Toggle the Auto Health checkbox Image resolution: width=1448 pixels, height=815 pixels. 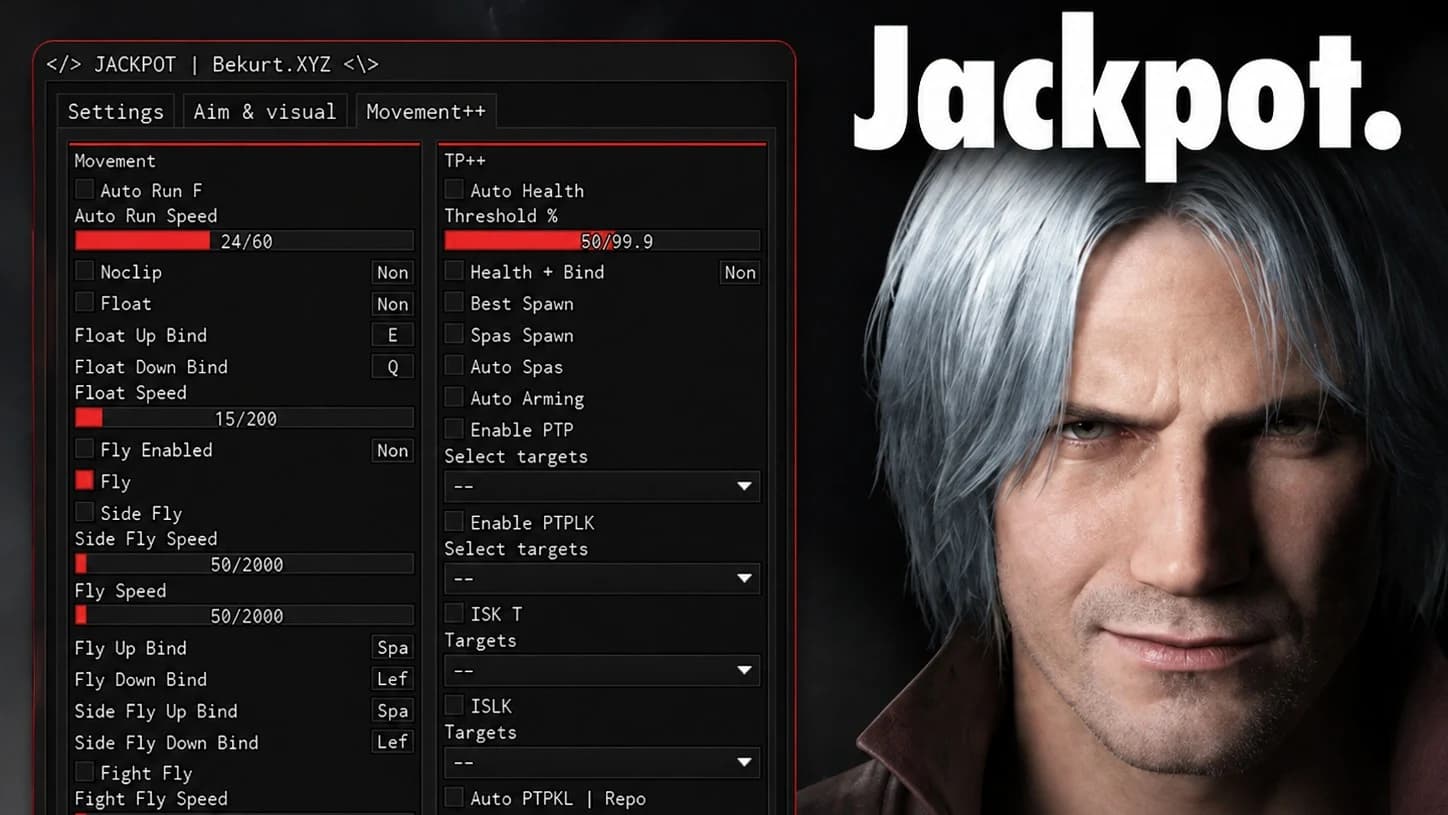point(454,189)
